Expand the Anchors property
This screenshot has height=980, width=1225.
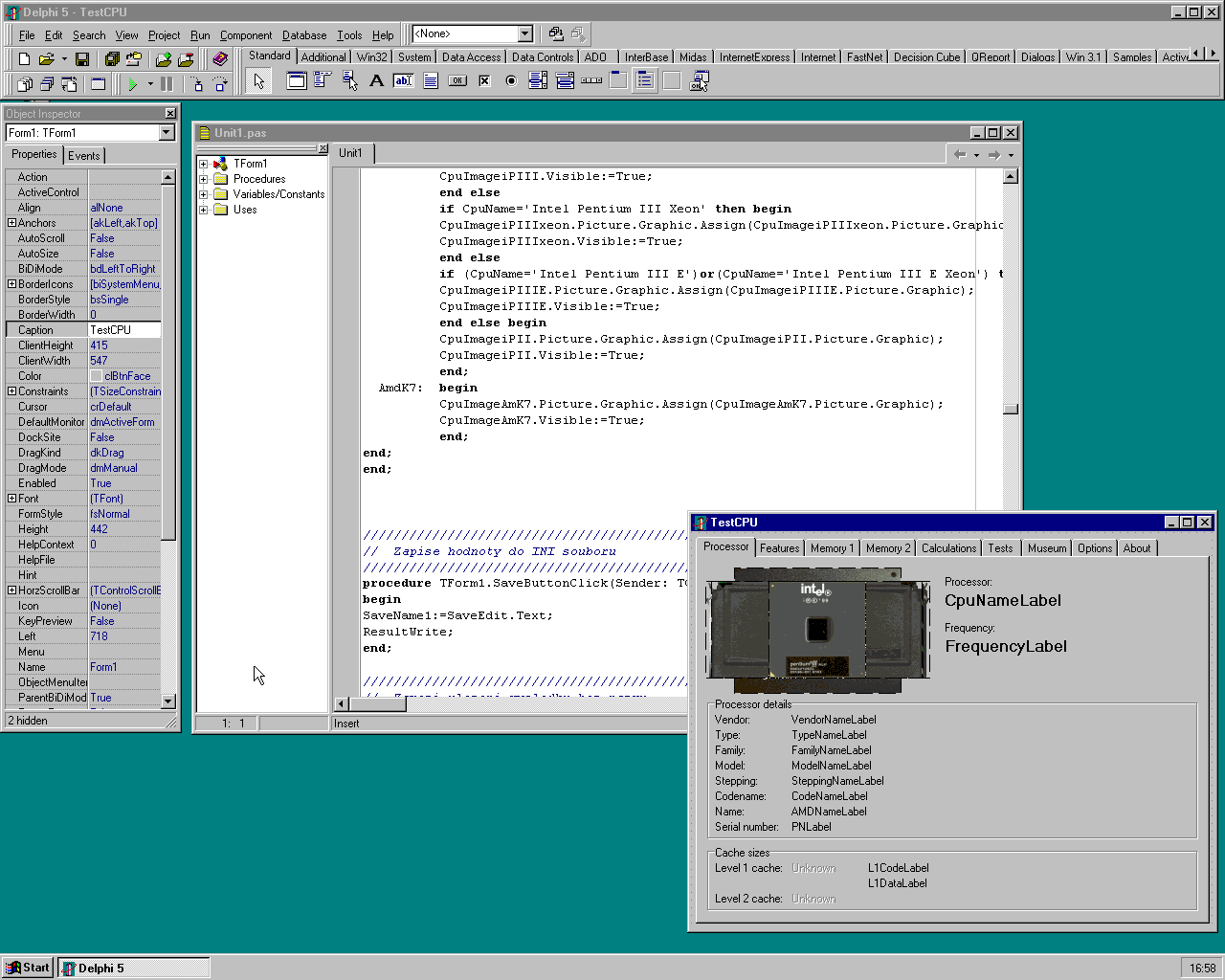coord(11,223)
